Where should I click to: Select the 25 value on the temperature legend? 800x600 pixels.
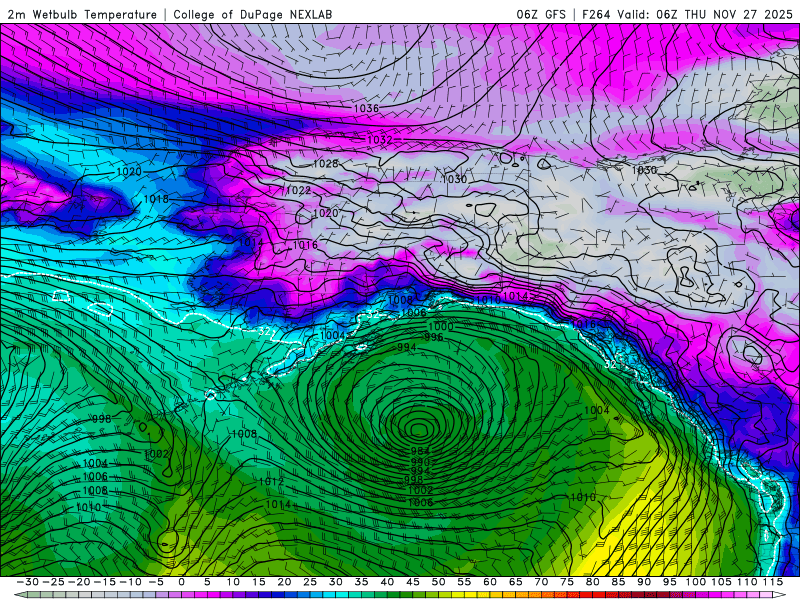(310, 582)
